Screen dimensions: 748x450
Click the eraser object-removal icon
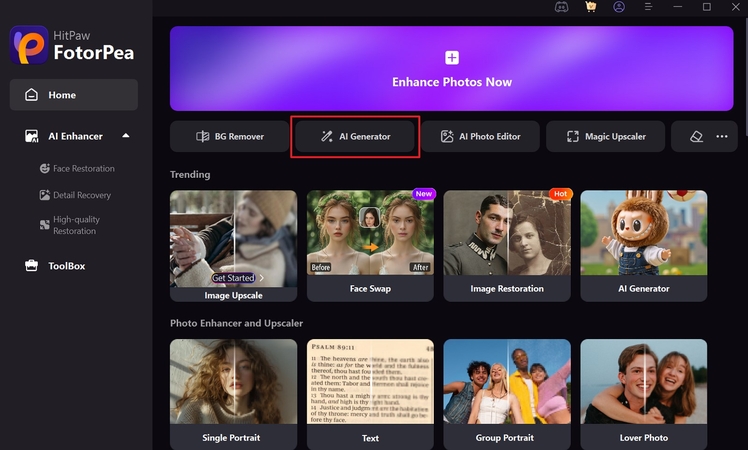click(x=696, y=136)
